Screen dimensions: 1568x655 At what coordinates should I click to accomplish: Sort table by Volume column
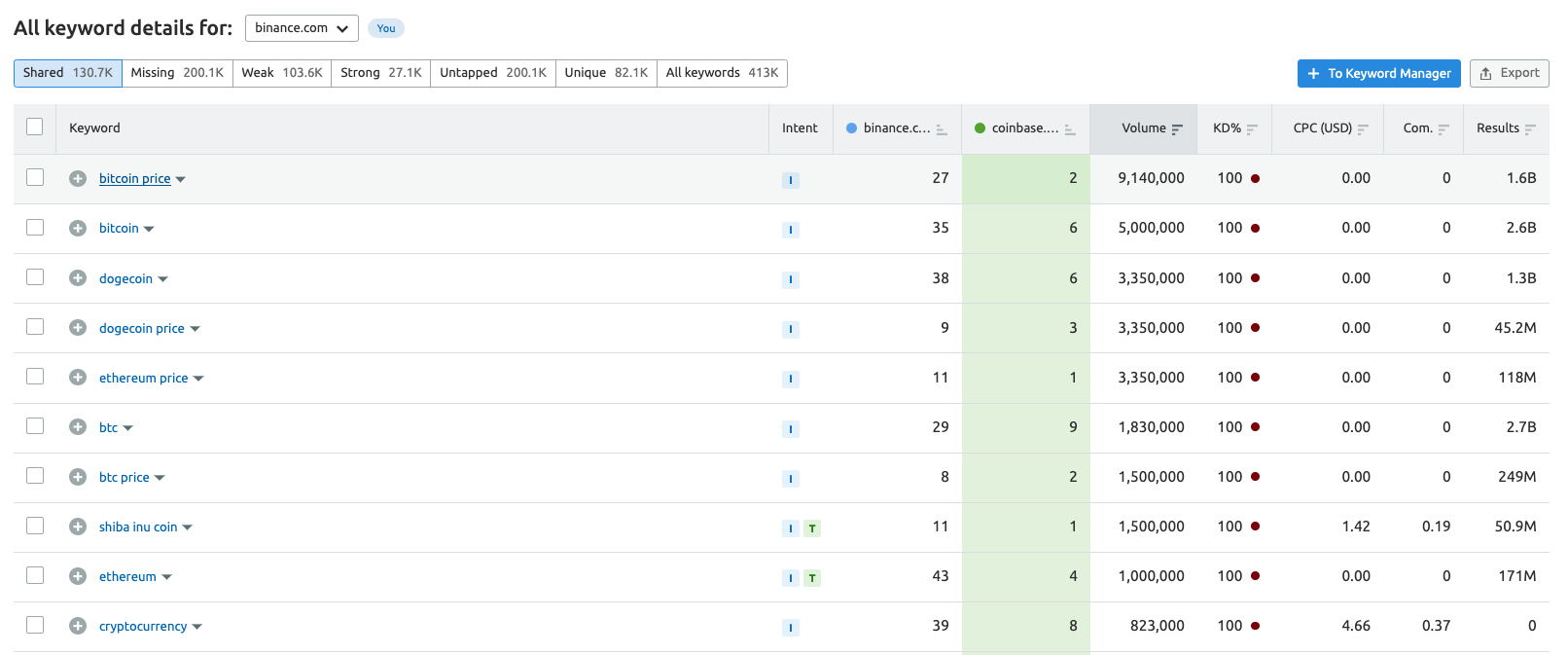[x=1177, y=129]
